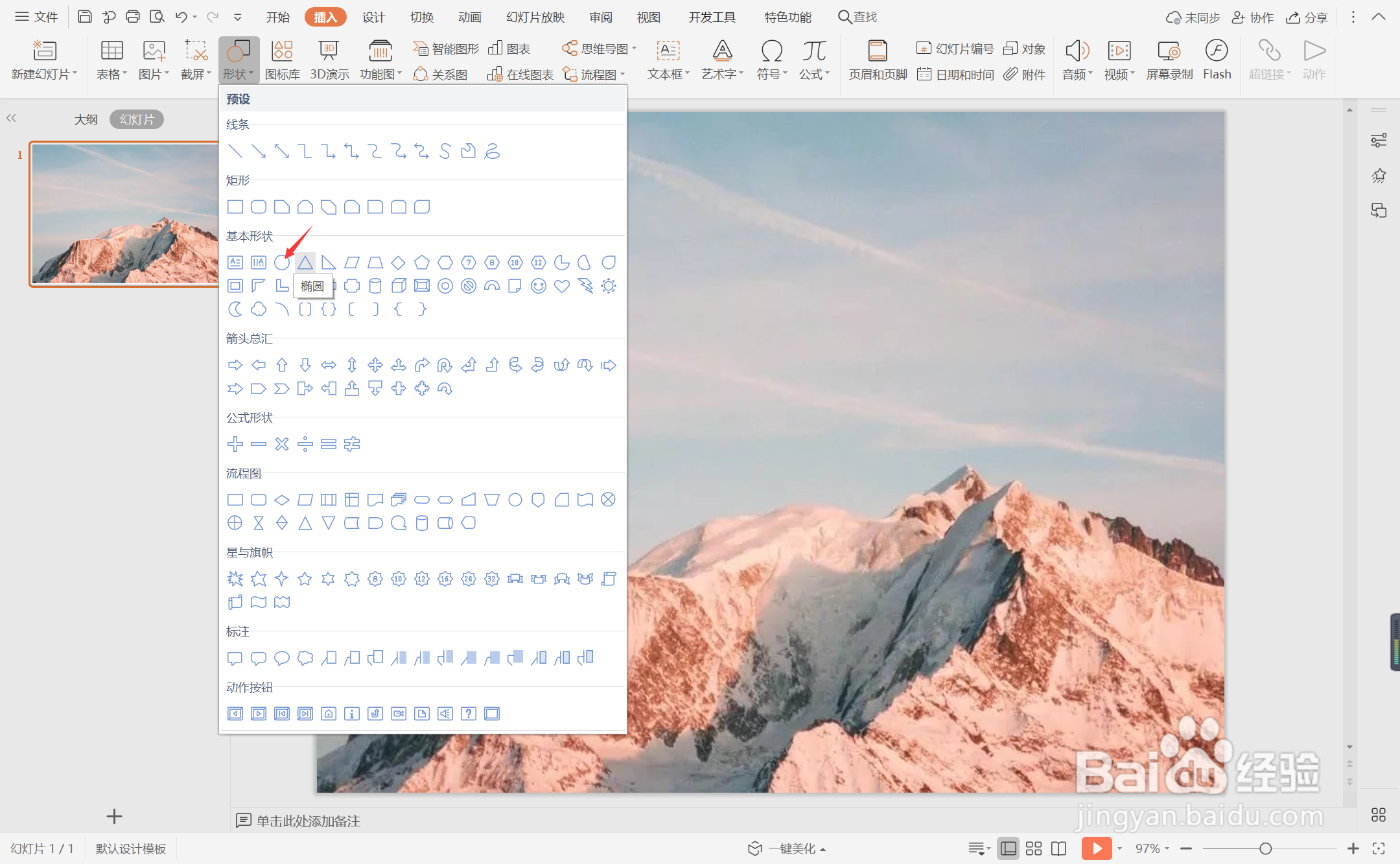Click the zoom out minus button
The image size is (1400, 864).
pyautogui.click(x=1186, y=848)
